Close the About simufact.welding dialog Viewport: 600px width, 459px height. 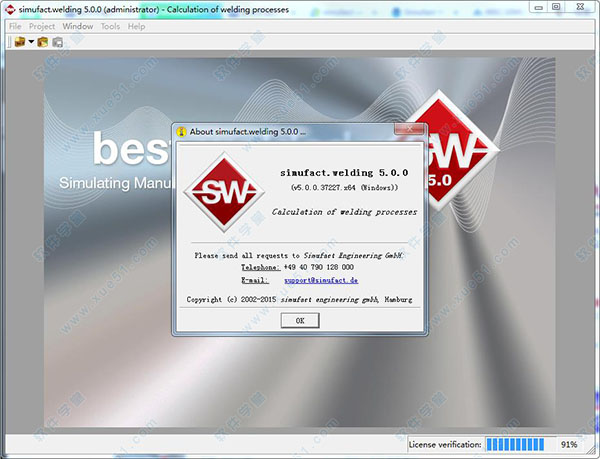pos(409,129)
